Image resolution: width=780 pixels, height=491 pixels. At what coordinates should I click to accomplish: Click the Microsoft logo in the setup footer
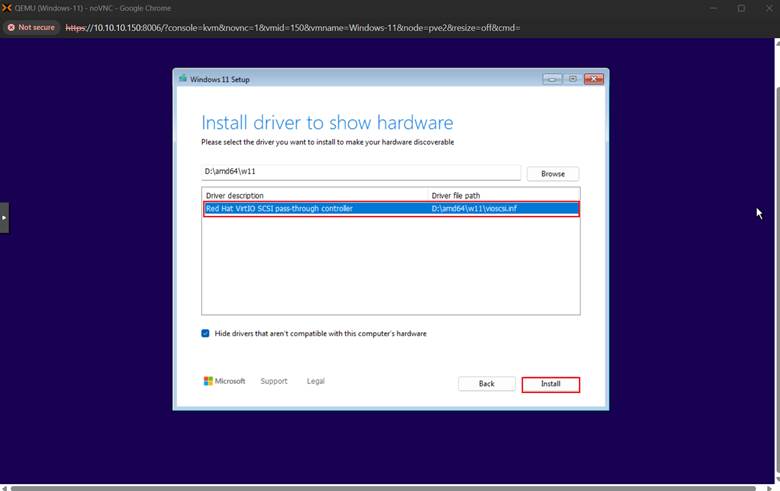209,381
